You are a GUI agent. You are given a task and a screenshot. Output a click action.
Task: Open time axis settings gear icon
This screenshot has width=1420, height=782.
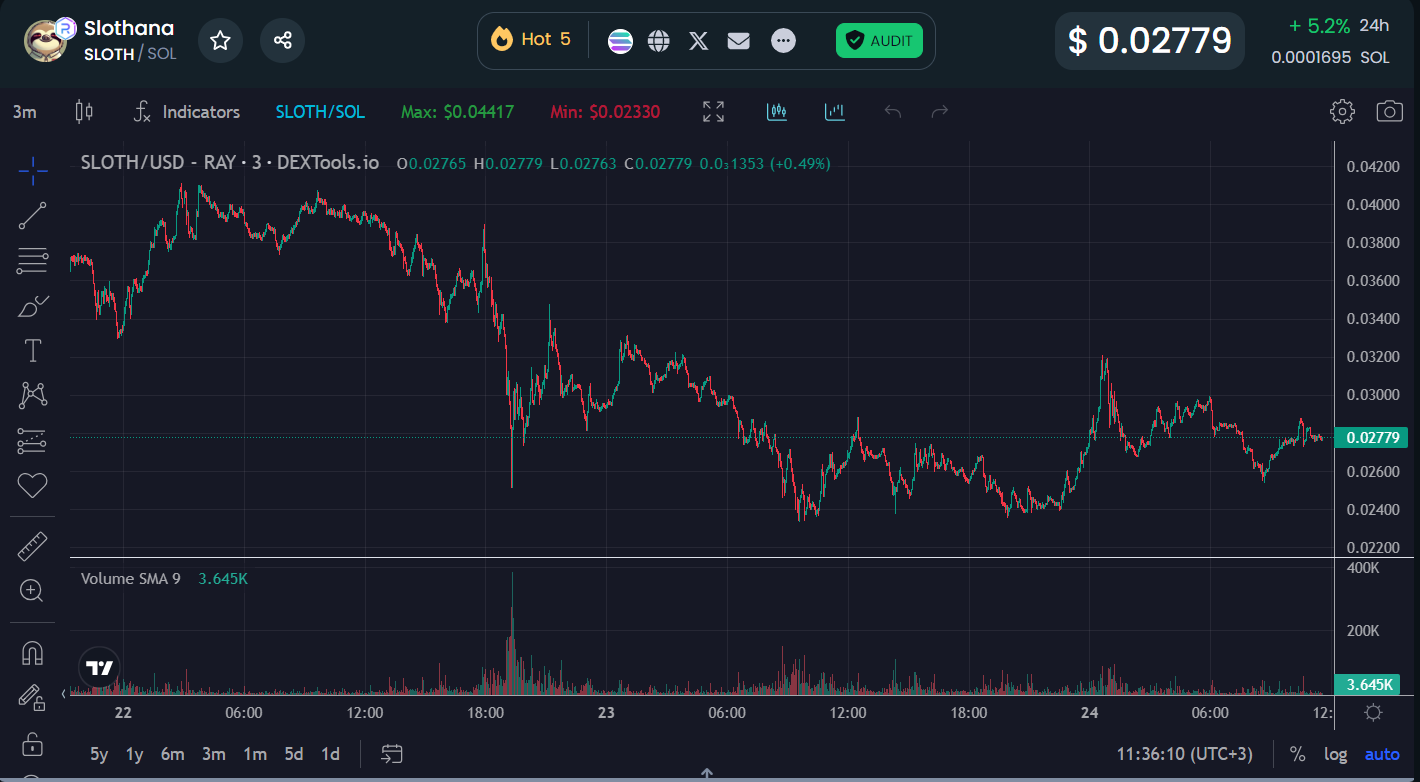click(x=1374, y=713)
